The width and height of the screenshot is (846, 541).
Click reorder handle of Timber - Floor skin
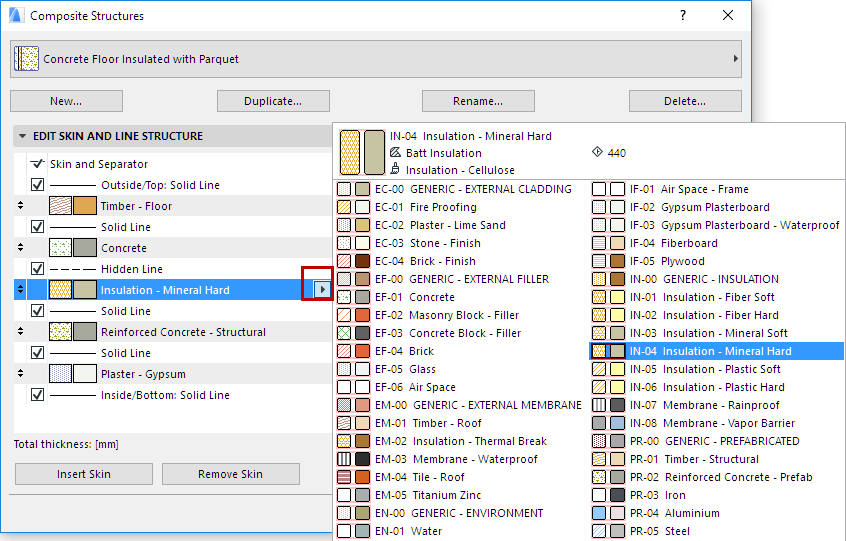click(x=21, y=206)
